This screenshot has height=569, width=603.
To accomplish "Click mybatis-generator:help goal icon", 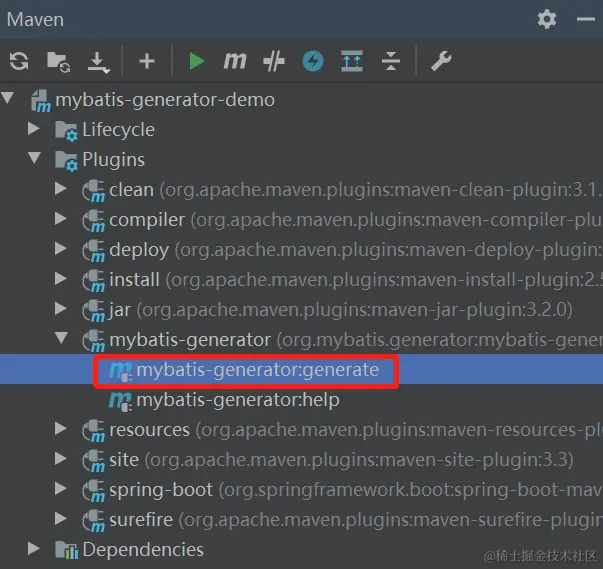I will [120, 401].
